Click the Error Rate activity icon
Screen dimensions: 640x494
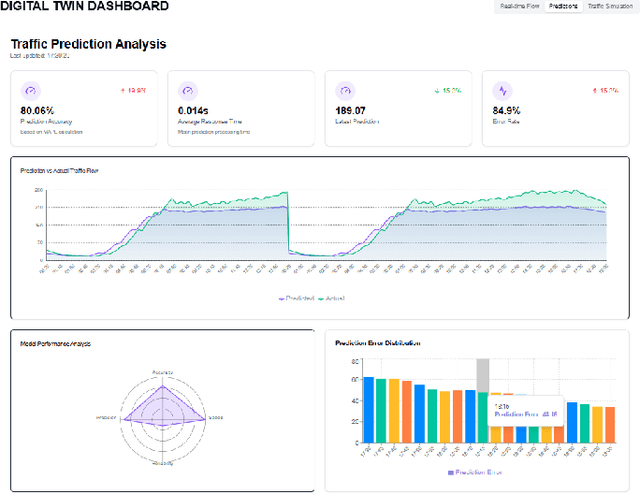pos(502,91)
